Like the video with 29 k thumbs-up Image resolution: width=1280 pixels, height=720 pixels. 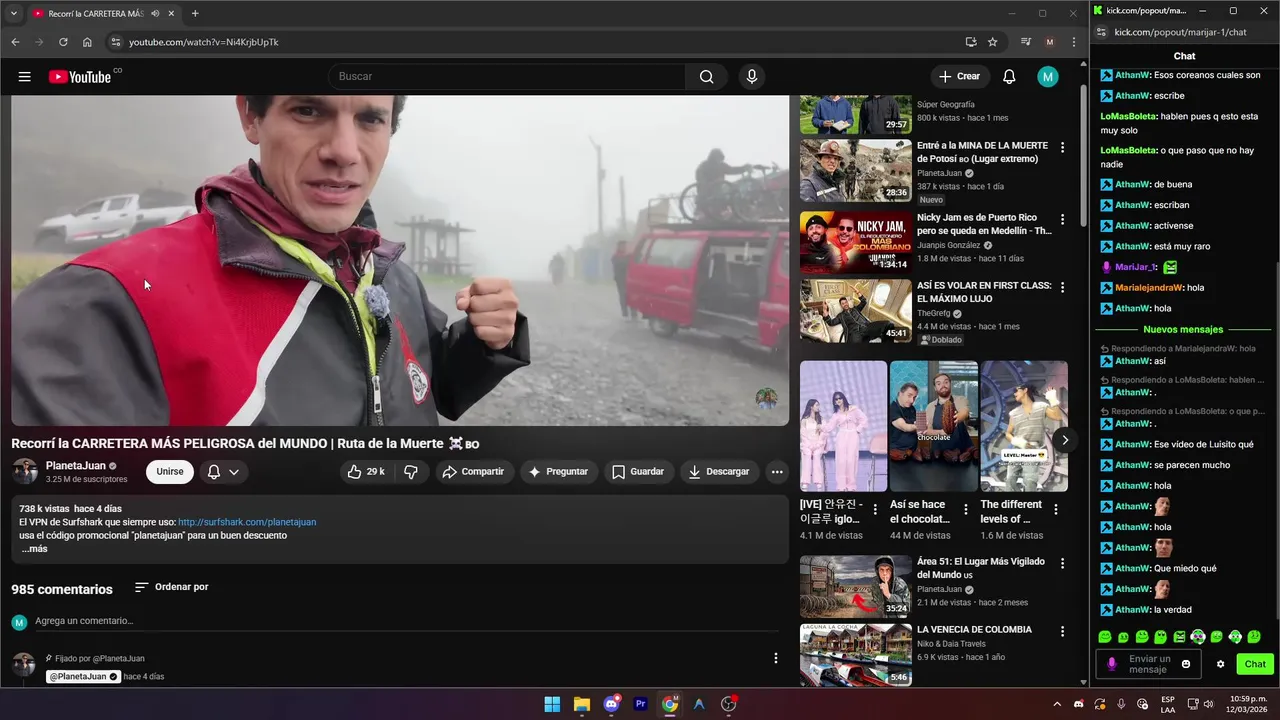pyautogui.click(x=366, y=472)
